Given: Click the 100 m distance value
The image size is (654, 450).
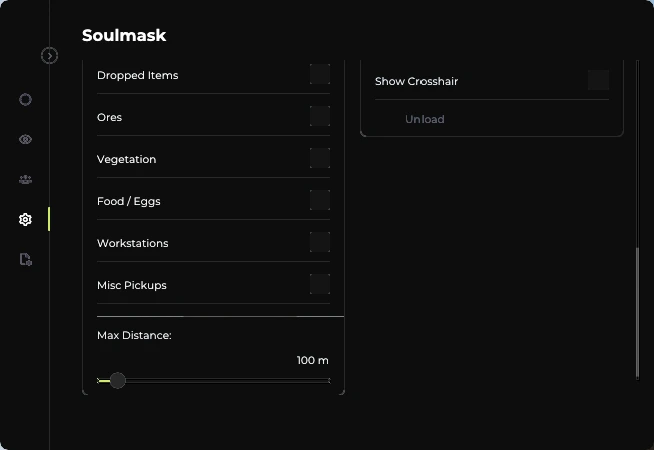Looking at the screenshot, I should click(x=312, y=360).
